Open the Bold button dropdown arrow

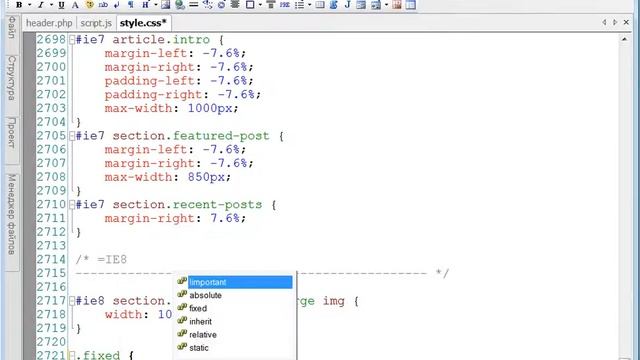click(29, 5)
